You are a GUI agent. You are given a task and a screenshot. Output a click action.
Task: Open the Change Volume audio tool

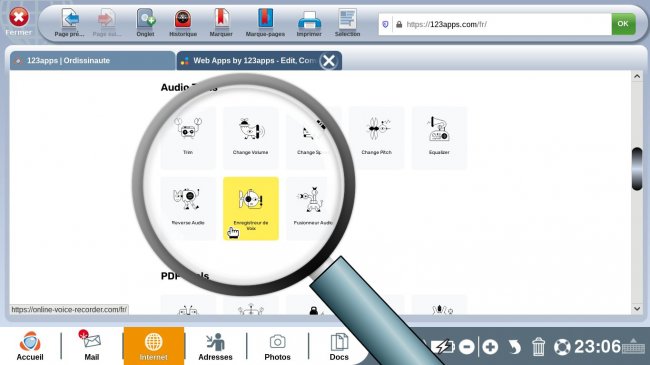click(x=251, y=138)
